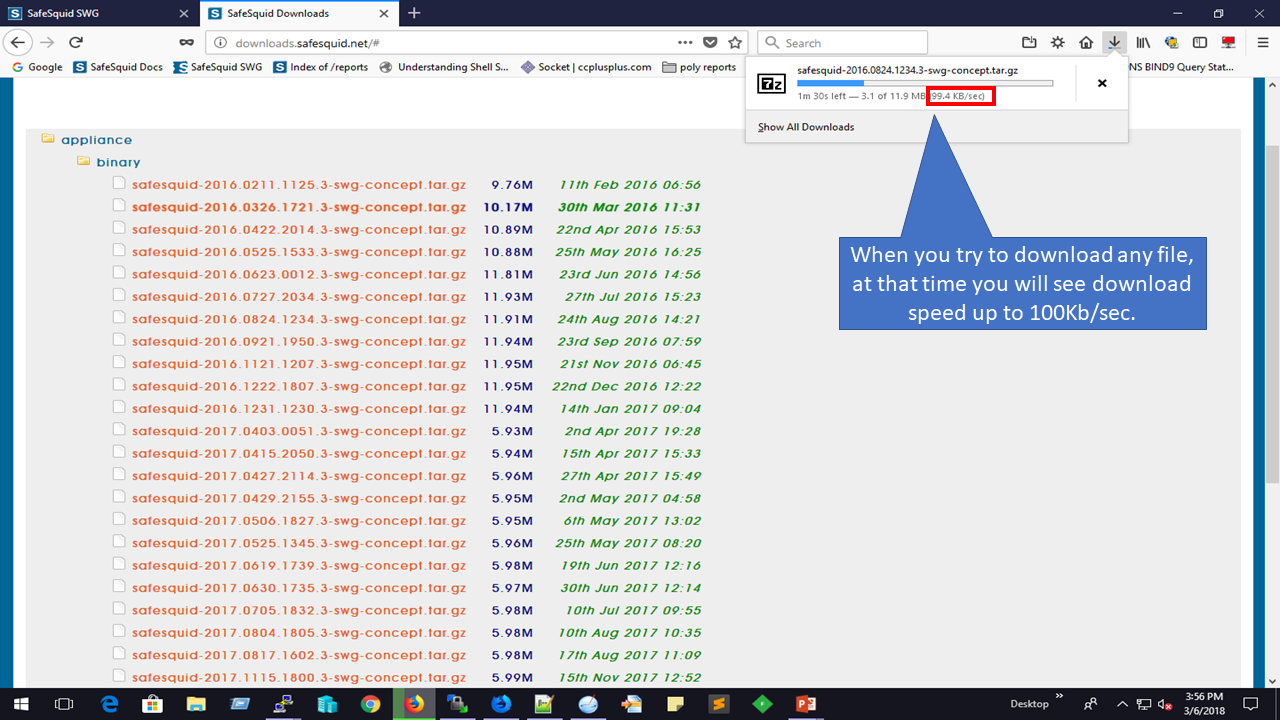Open PowerPoint from the taskbar
Image resolution: width=1280 pixels, height=720 pixels.
point(806,704)
